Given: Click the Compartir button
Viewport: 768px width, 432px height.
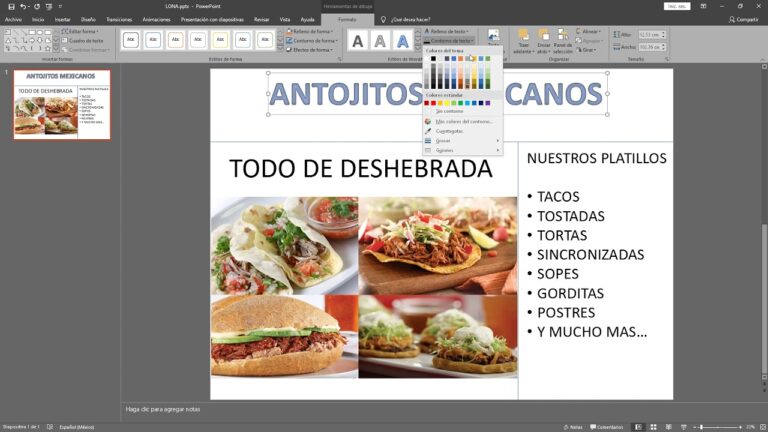Looking at the screenshot, I should click(x=744, y=20).
